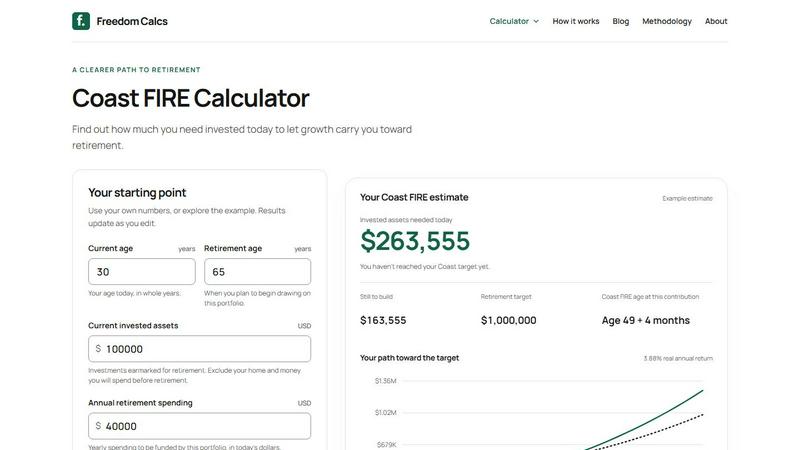Open the Freedom Calcs home link text
Image resolution: width=800 pixels, height=450 pixels.
[x=132, y=21]
